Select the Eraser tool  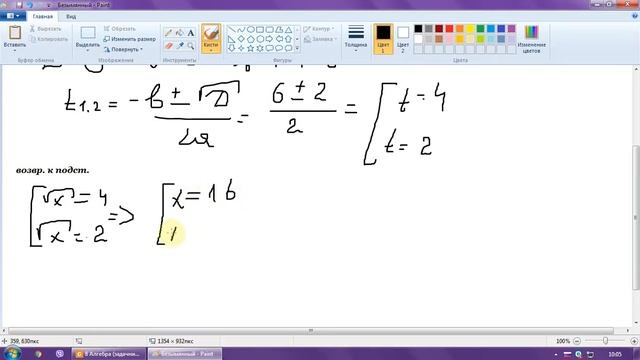(169, 46)
